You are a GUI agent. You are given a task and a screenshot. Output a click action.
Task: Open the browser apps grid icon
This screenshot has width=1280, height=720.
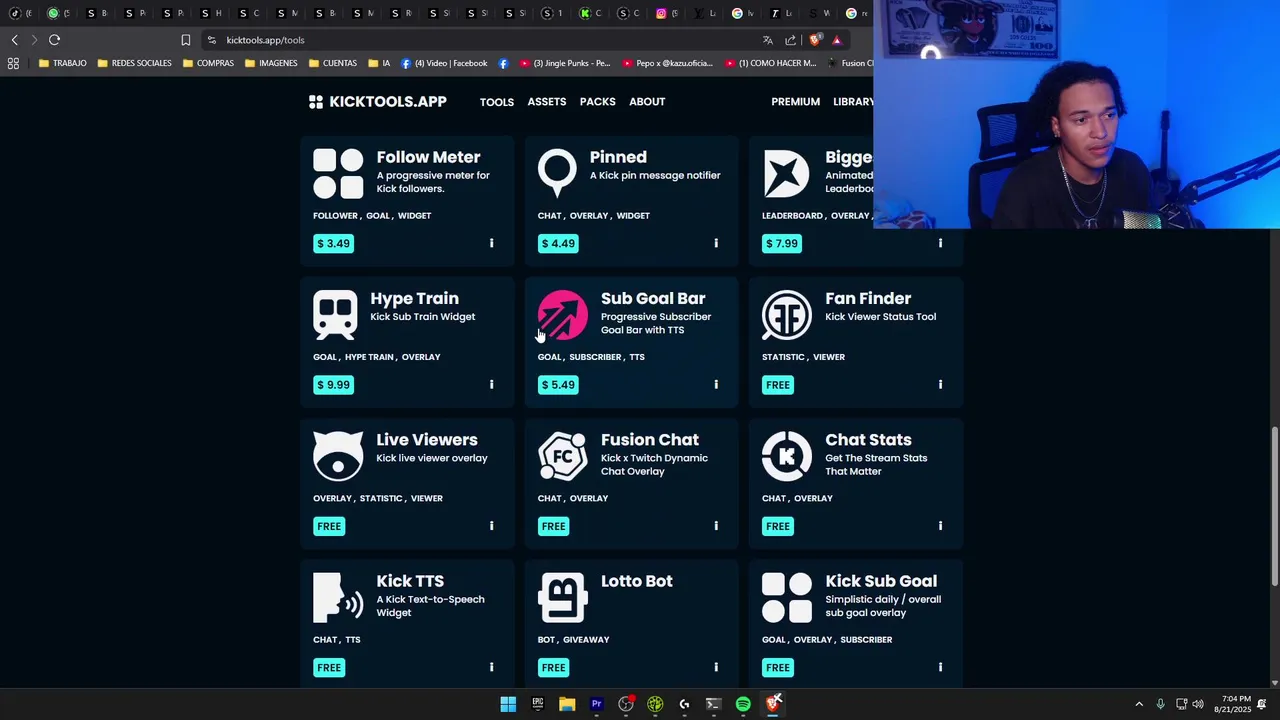13,63
